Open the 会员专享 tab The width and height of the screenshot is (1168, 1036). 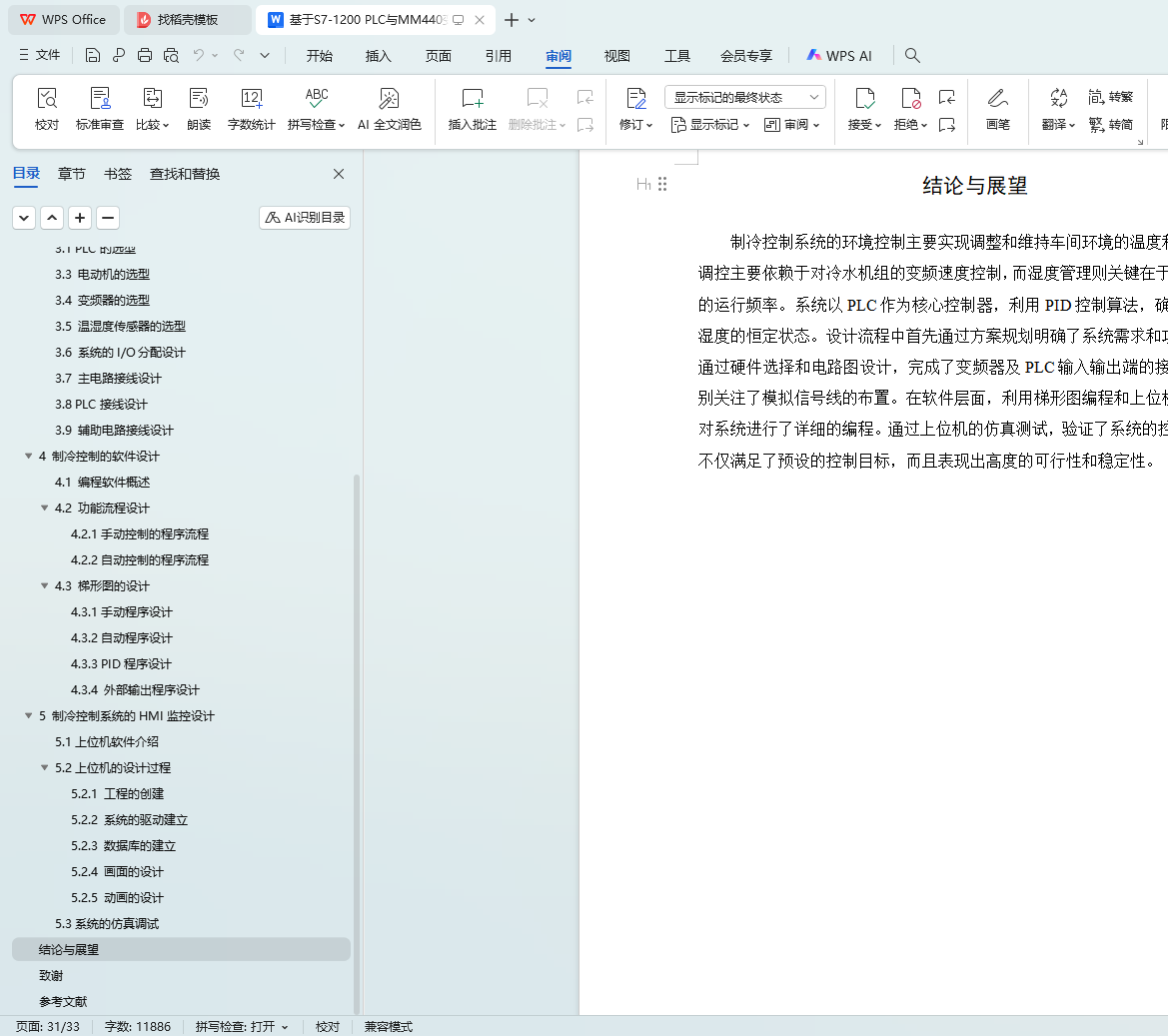tap(746, 56)
